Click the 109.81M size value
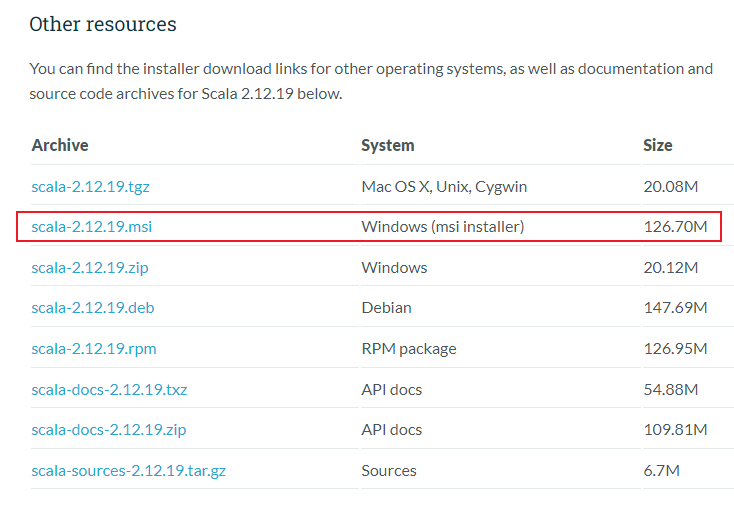734x505 pixels. (675, 430)
